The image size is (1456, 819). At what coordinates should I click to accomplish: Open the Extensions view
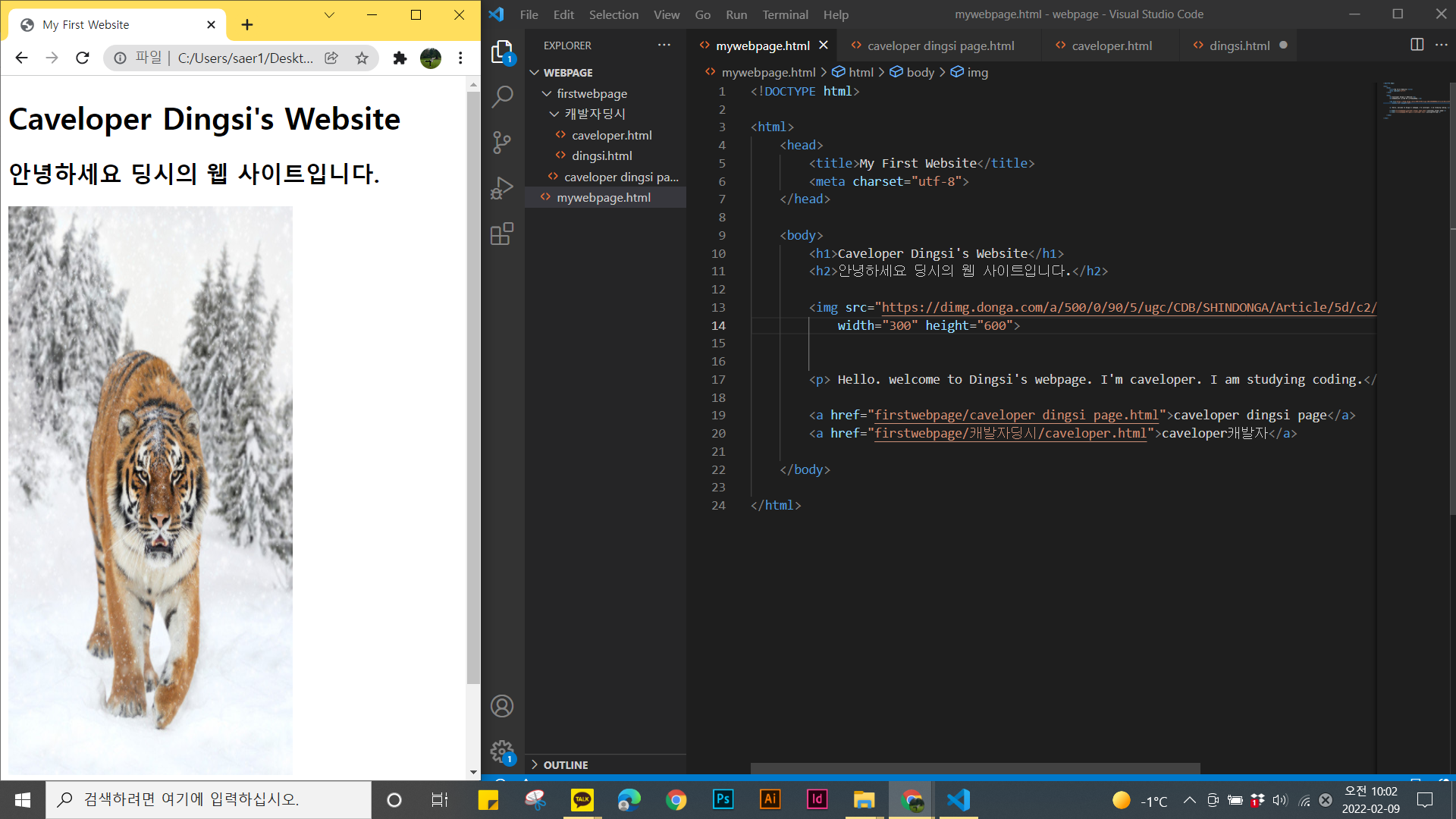502,234
